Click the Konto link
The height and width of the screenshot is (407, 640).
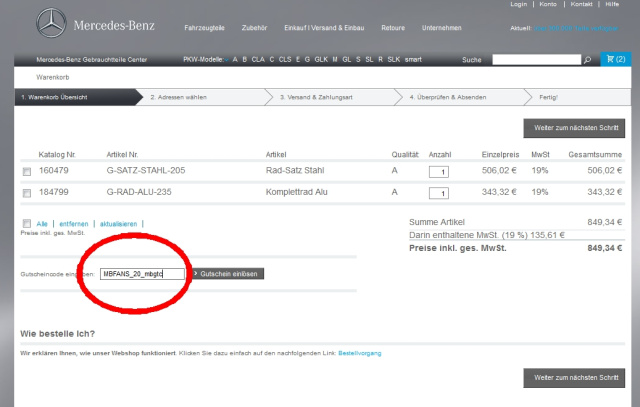[548, 4]
